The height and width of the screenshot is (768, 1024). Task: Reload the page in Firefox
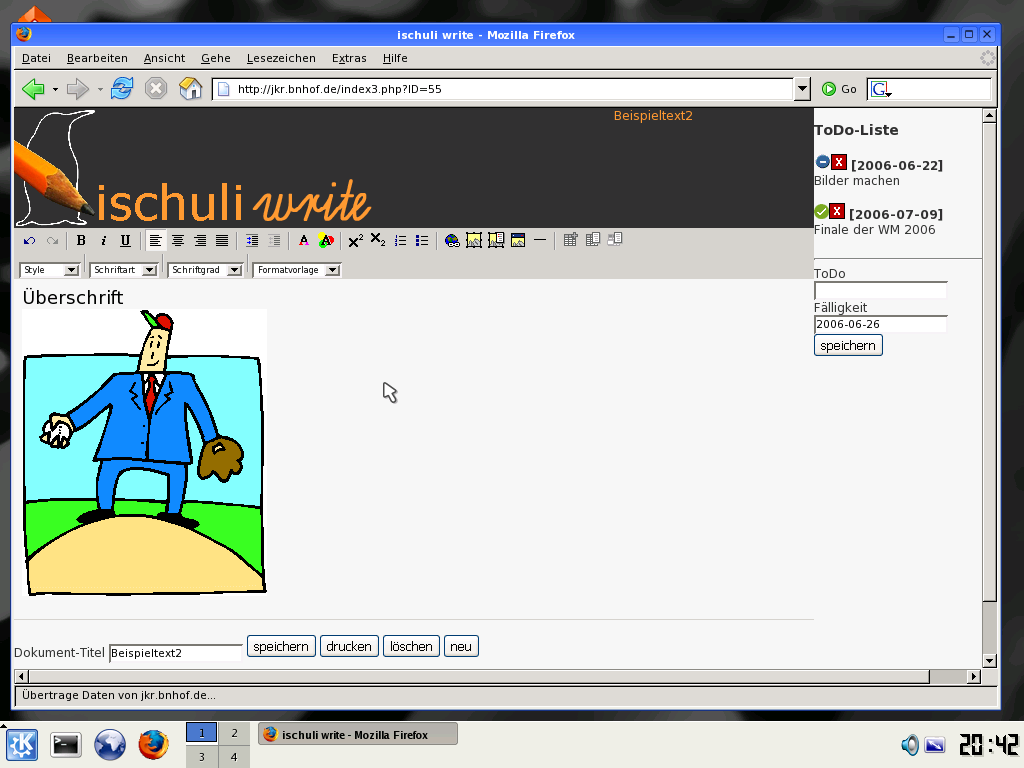[121, 88]
